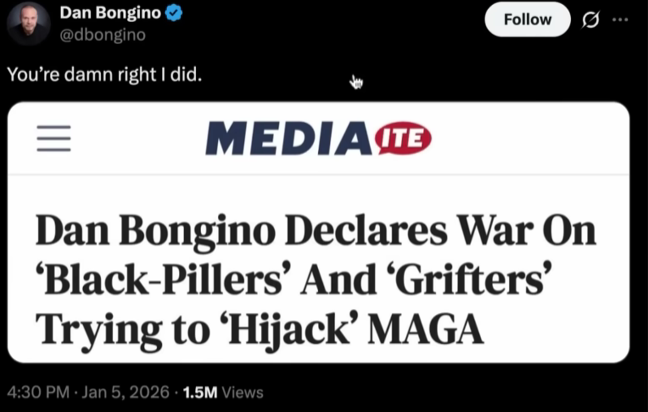The height and width of the screenshot is (412, 648).
Task: Click the "'Black-Pillers' And 'Grifters'" headline line
Action: 294,279
